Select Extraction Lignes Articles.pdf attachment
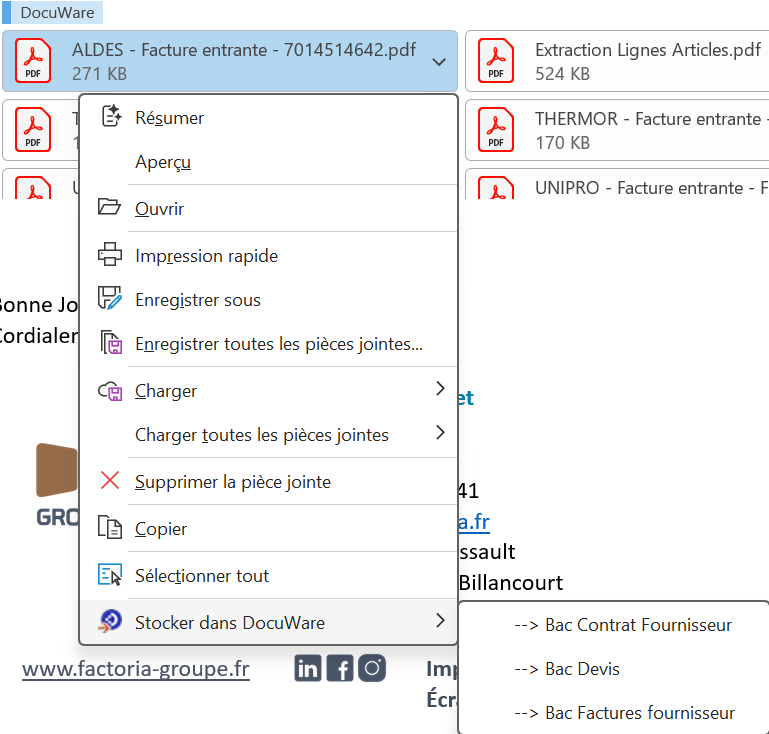769x734 pixels. pos(617,61)
